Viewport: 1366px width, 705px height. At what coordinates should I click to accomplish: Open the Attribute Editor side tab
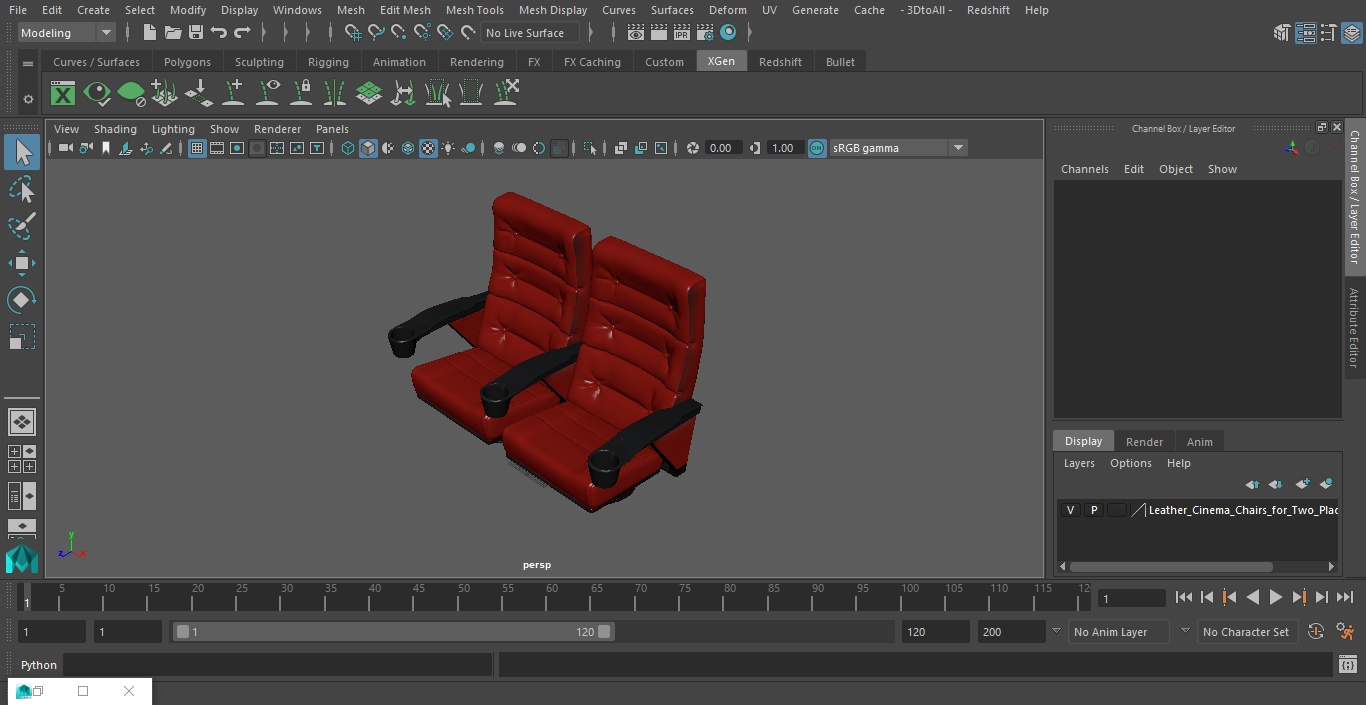[x=1354, y=329]
